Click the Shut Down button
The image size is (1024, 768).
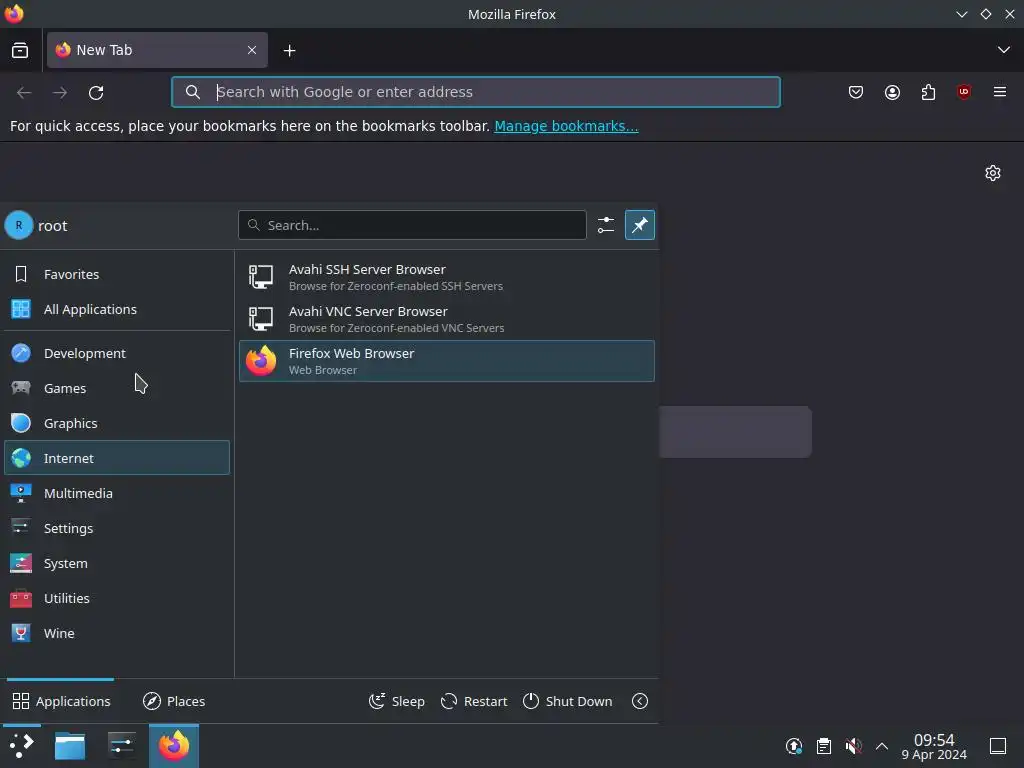click(x=568, y=701)
